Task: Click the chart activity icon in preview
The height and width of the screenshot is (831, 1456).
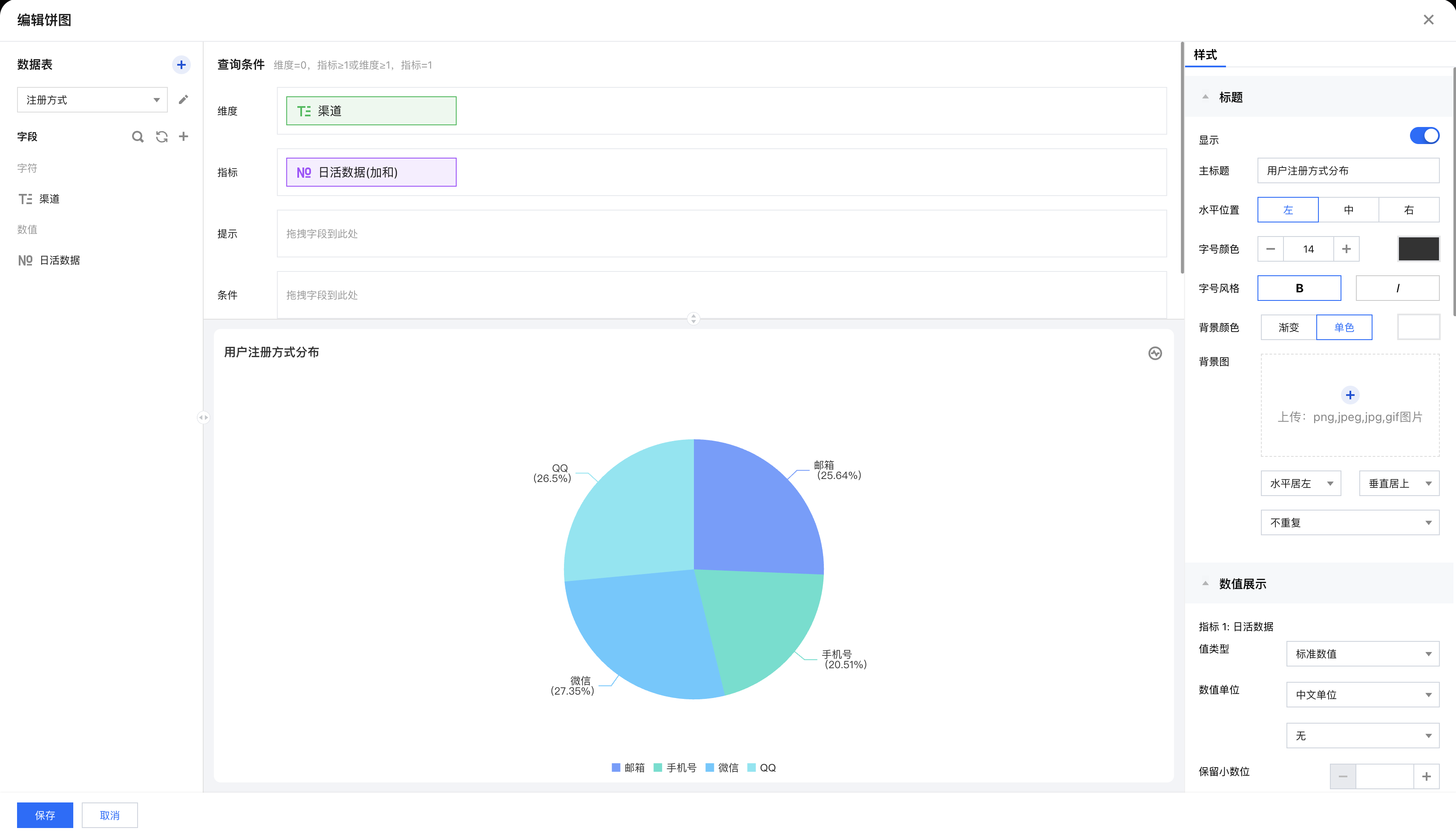Action: click(x=1155, y=353)
